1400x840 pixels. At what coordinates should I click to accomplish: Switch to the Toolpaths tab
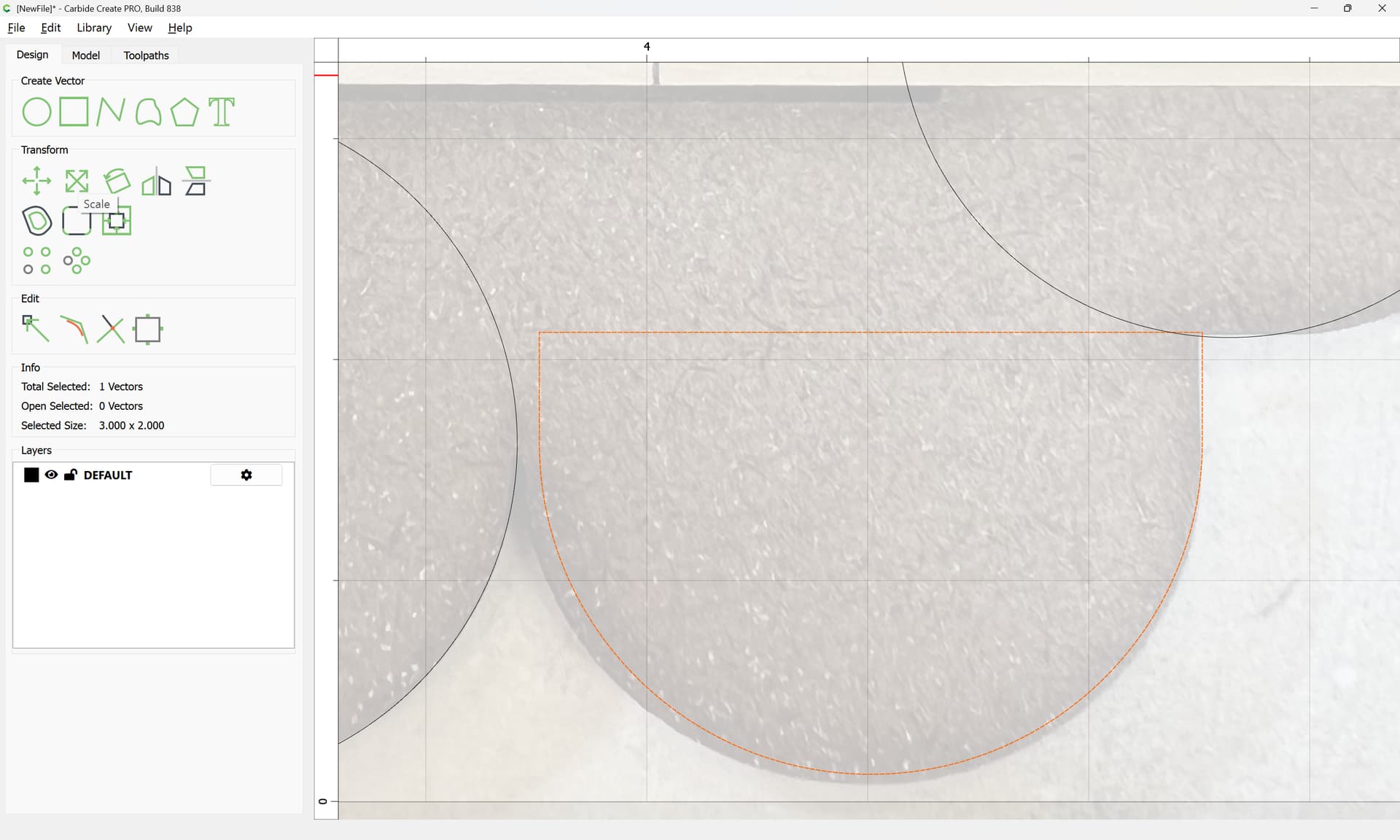(146, 55)
